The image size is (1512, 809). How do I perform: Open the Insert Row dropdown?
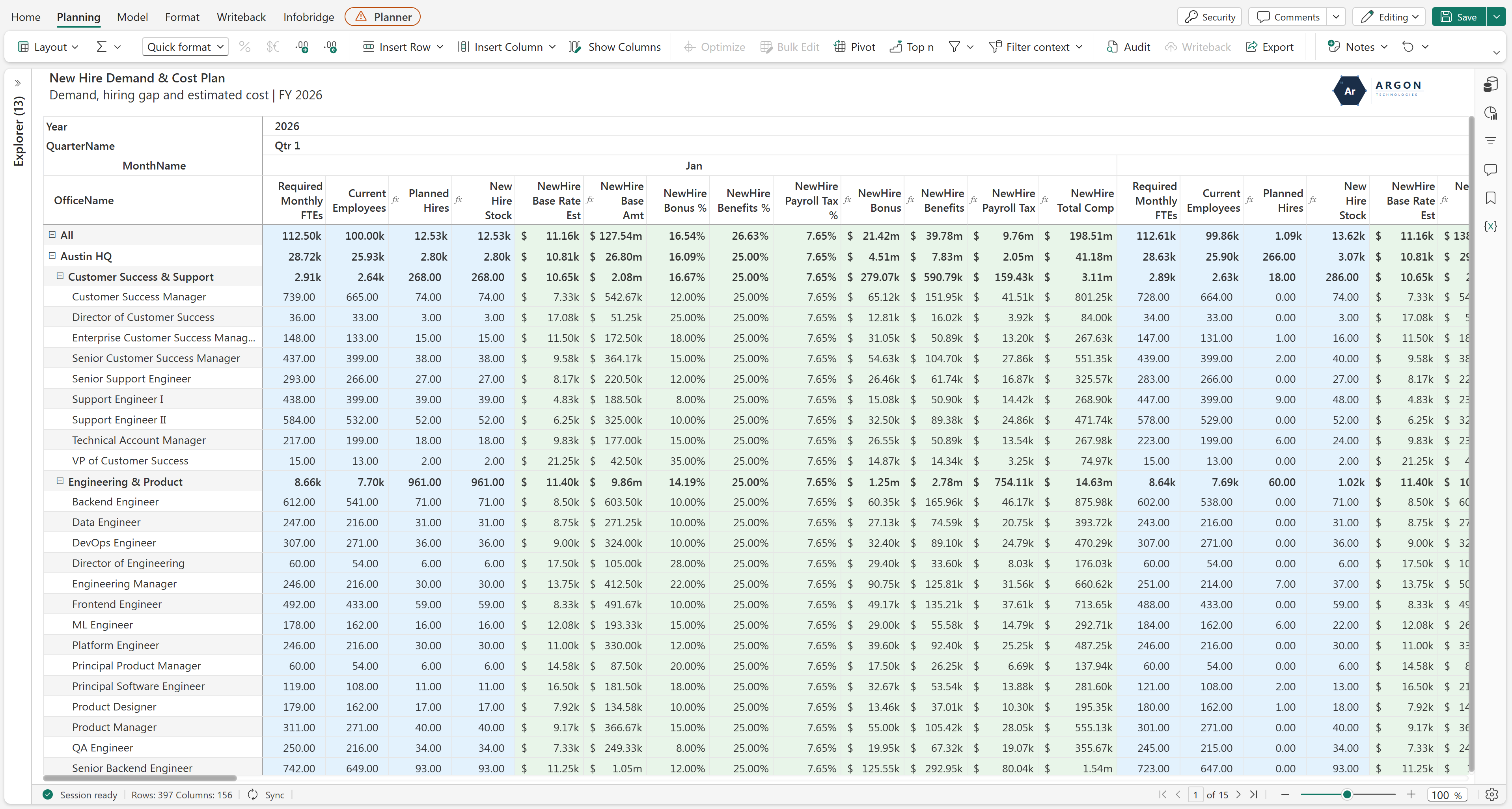403,47
